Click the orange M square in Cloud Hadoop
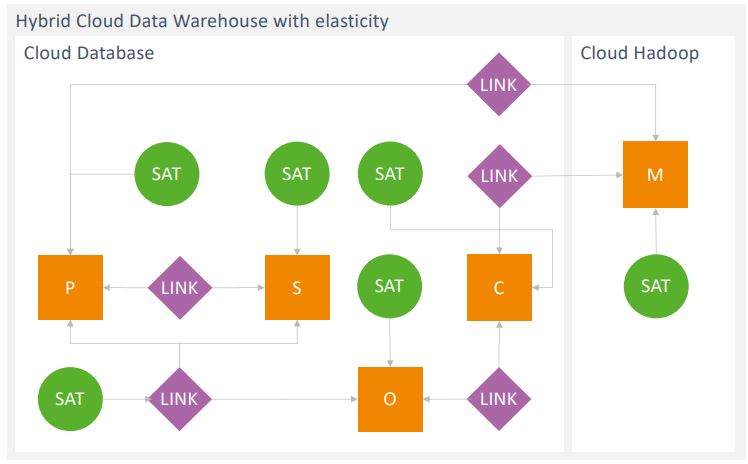This screenshot has height=464, width=748. tap(655, 175)
